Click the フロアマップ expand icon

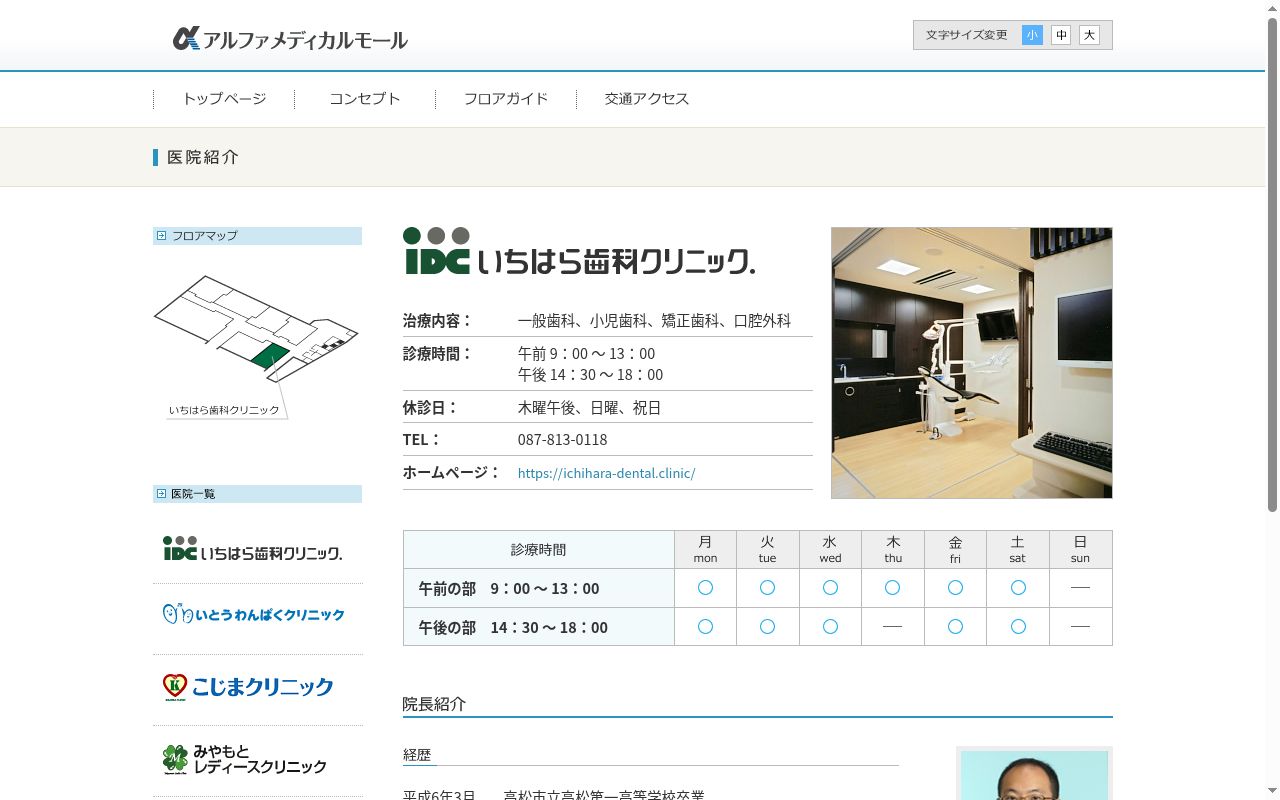[x=161, y=236]
